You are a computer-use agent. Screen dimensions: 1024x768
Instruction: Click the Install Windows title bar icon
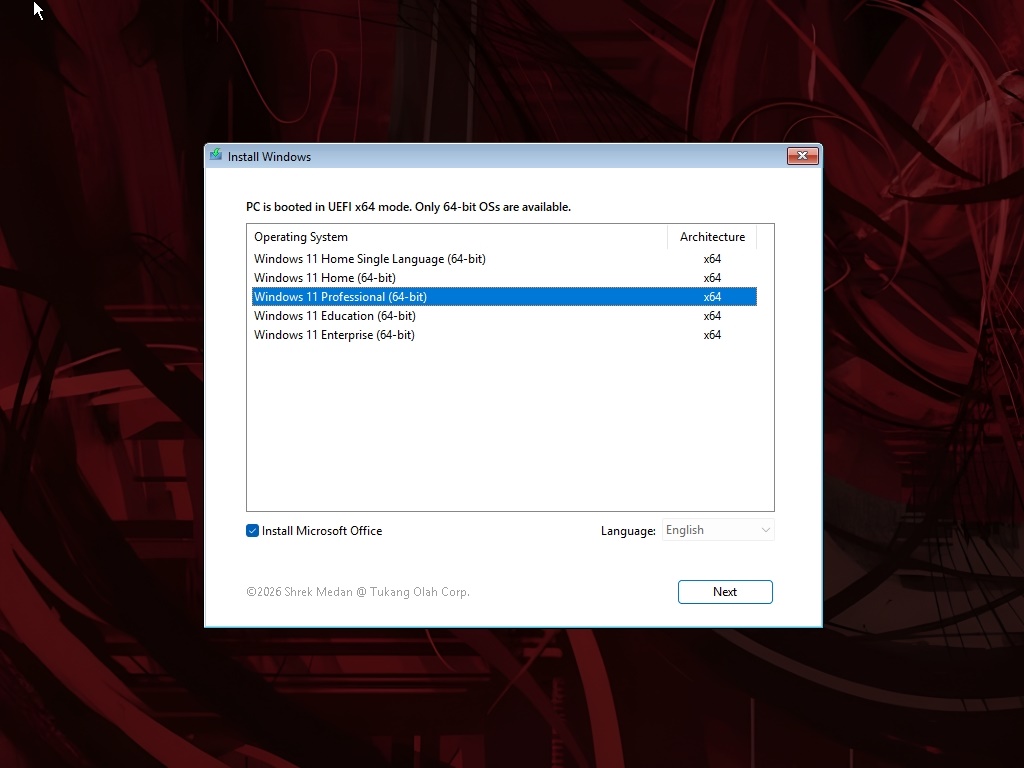coord(216,155)
